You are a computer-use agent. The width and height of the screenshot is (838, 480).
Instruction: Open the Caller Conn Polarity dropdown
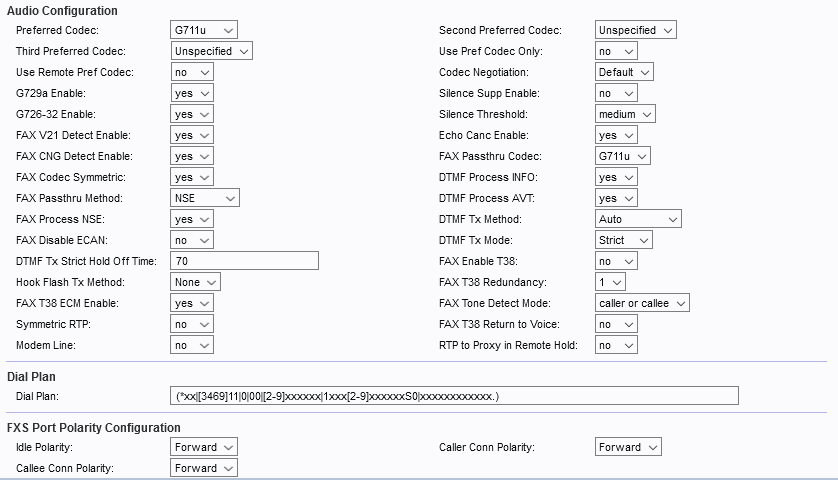pyautogui.click(x=628, y=447)
